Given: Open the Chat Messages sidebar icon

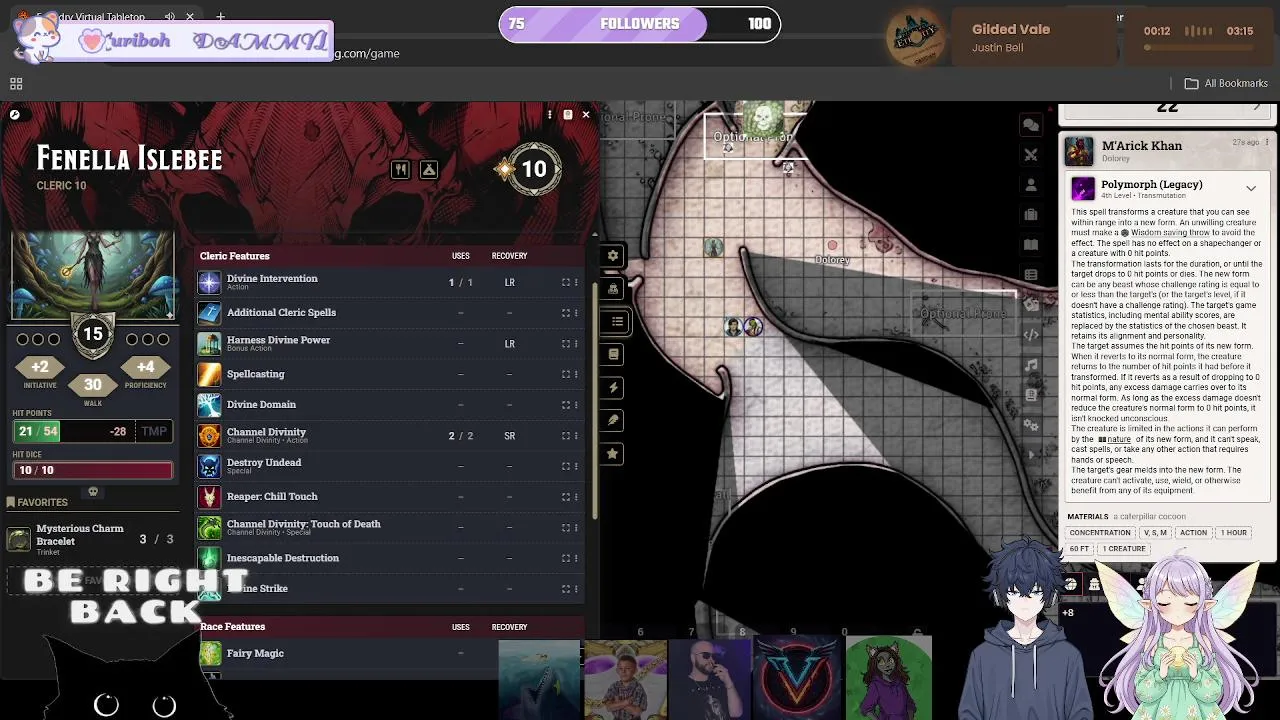Looking at the screenshot, I should tap(1030, 124).
